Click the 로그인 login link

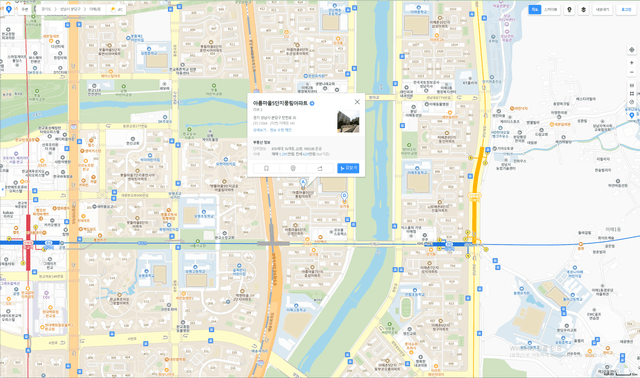coord(626,9)
